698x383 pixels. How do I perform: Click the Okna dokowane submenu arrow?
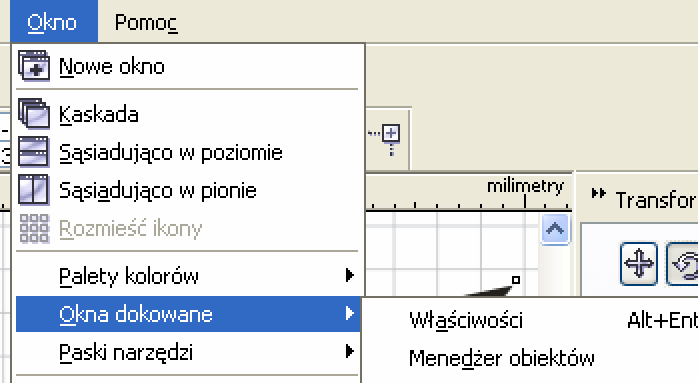point(349,314)
